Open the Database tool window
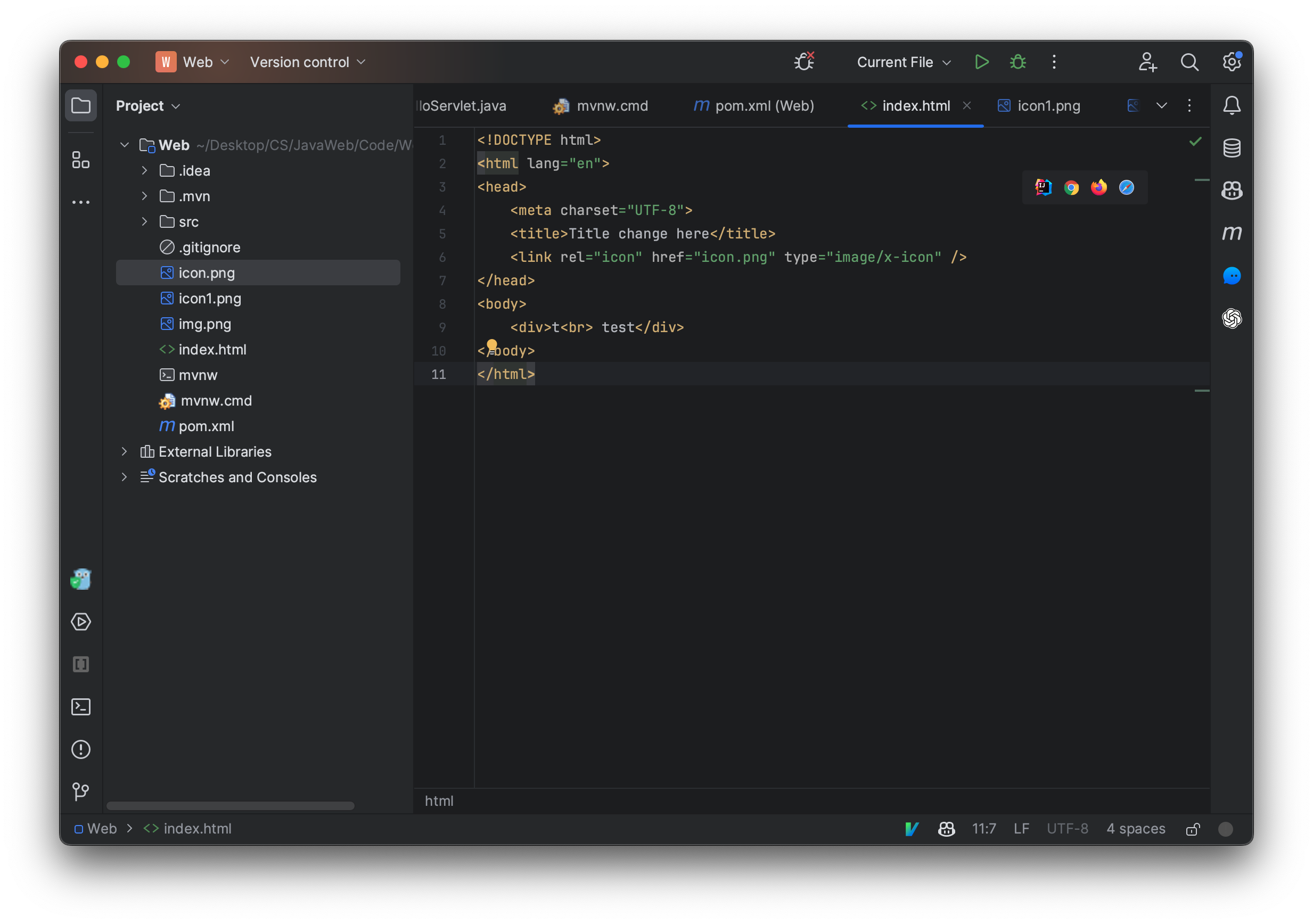 click(1232, 148)
